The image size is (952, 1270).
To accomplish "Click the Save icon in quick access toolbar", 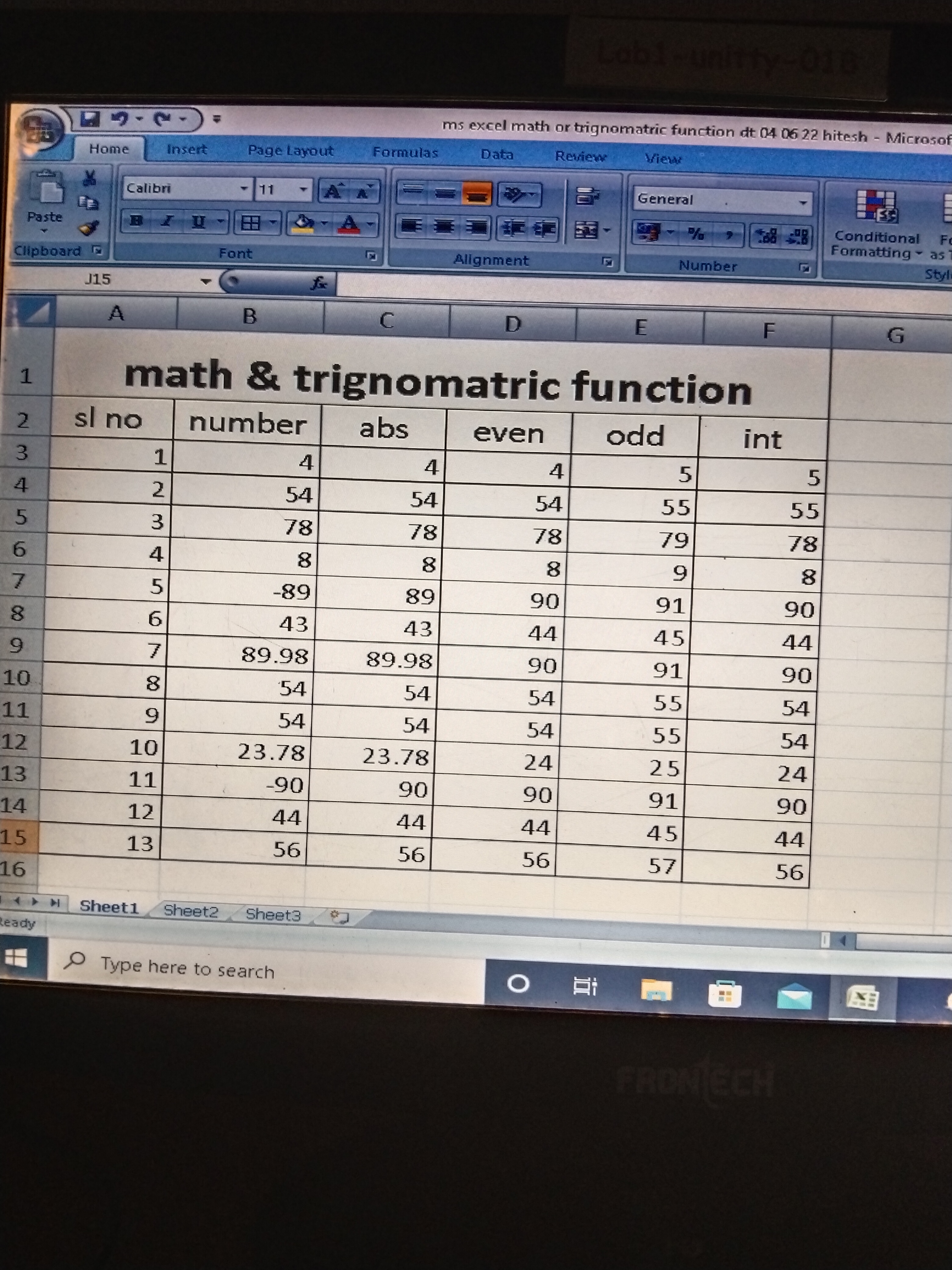I will point(89,119).
